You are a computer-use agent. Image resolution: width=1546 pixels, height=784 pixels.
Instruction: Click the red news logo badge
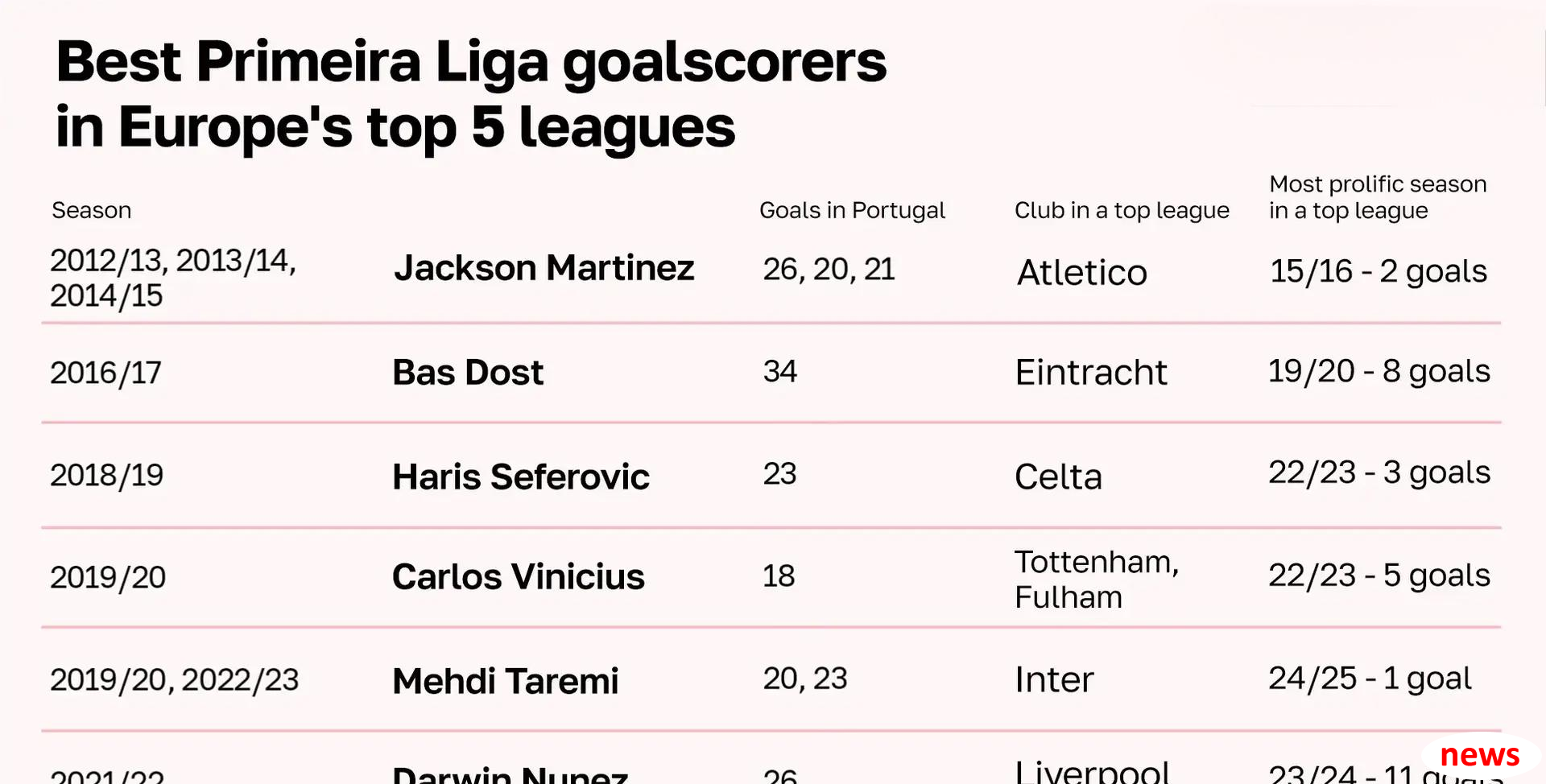pos(1479,756)
